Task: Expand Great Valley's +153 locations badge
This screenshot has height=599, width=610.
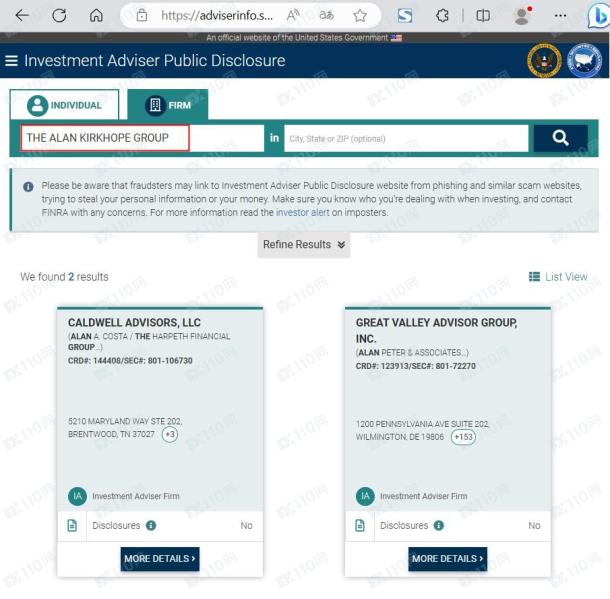Action: pyautogui.click(x=463, y=437)
